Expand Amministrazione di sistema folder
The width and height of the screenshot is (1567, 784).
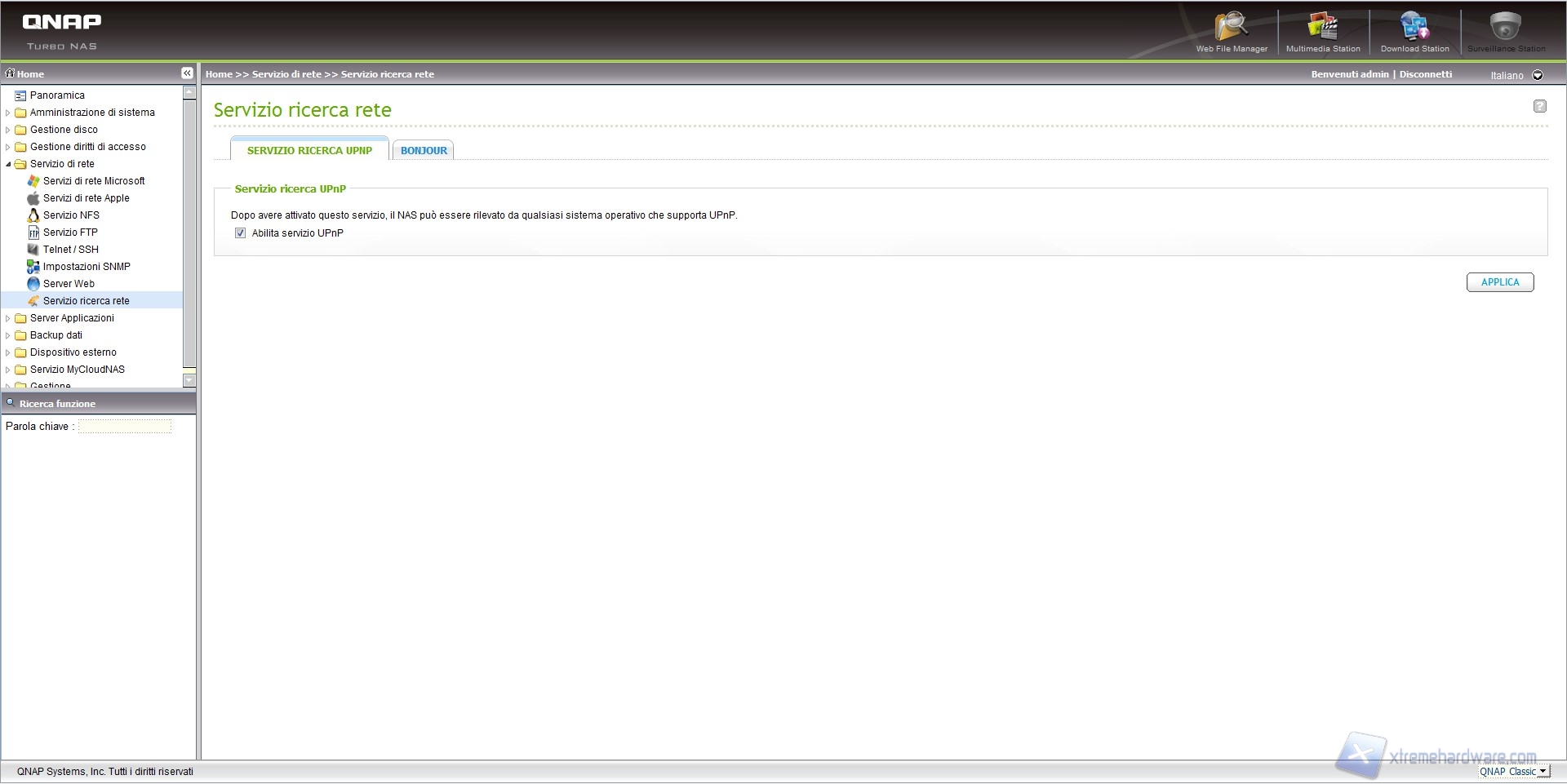[x=8, y=113]
